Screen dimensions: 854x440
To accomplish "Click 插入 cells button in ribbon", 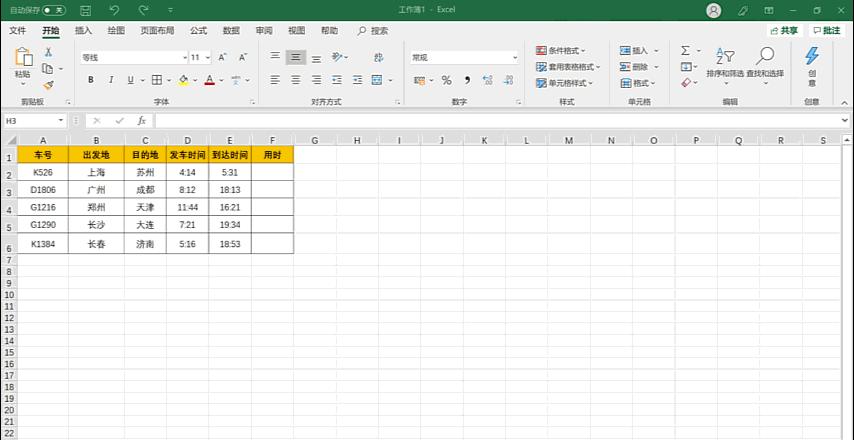I will pyautogui.click(x=634, y=51).
